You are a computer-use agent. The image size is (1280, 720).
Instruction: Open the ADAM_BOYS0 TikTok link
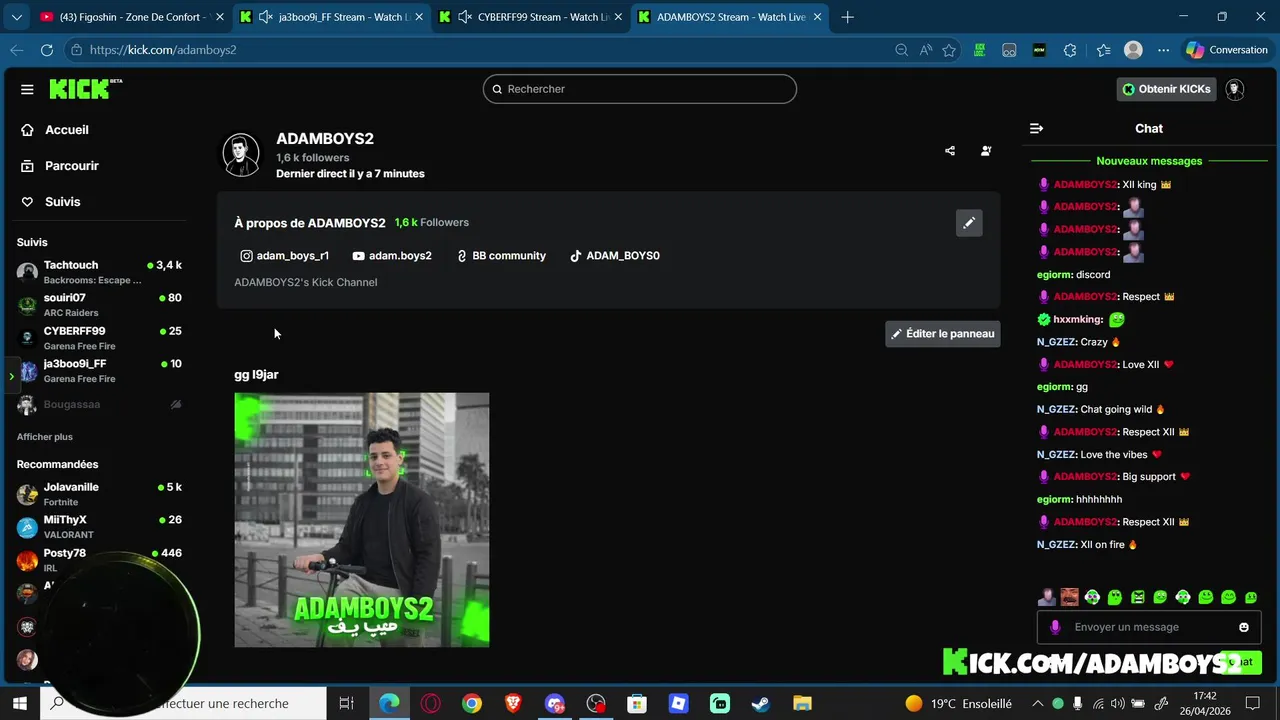coord(614,256)
